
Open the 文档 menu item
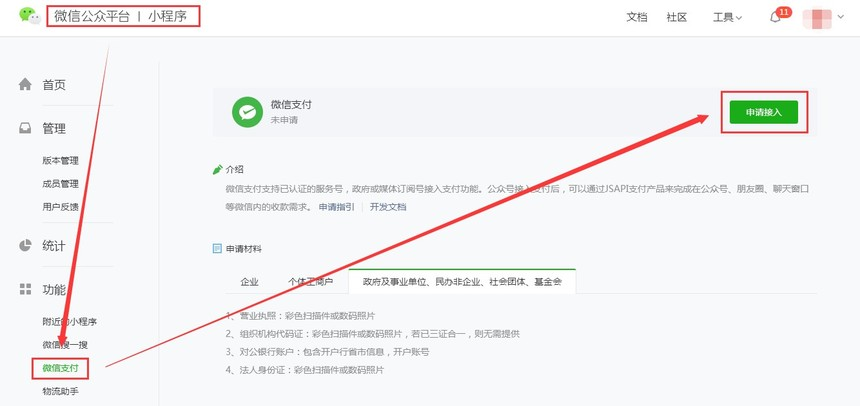(637, 18)
